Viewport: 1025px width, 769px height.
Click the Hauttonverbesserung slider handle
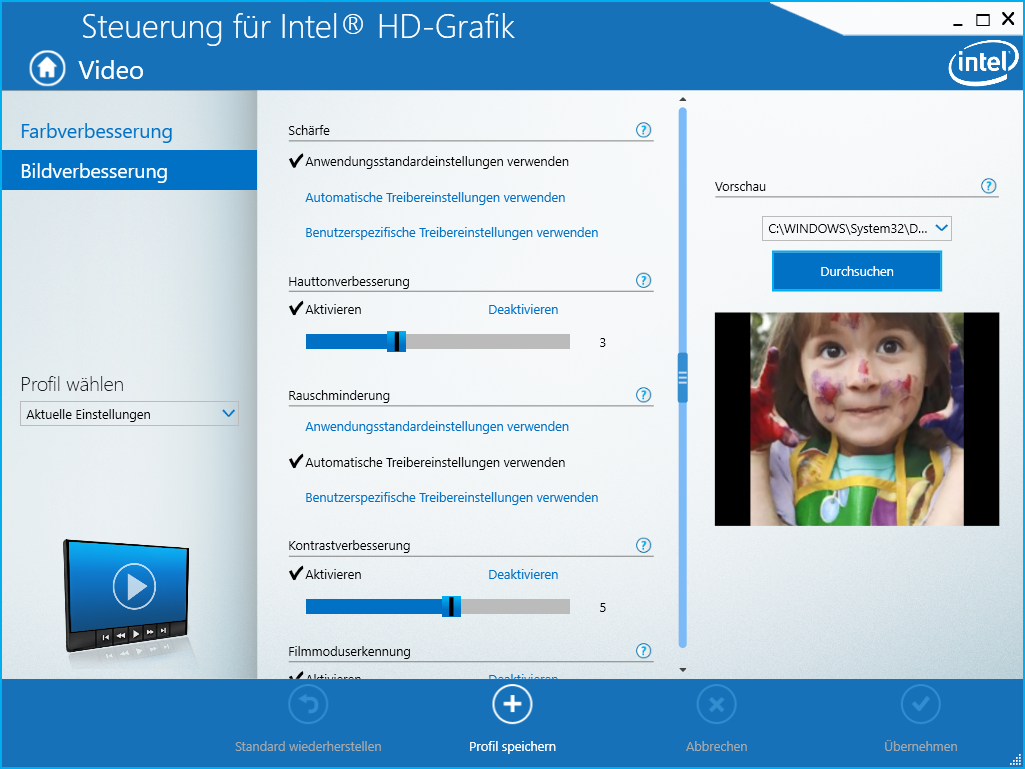(396, 341)
